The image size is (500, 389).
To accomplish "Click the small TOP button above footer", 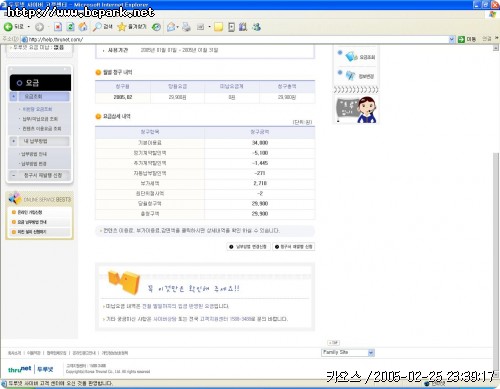I will (x=333, y=343).
